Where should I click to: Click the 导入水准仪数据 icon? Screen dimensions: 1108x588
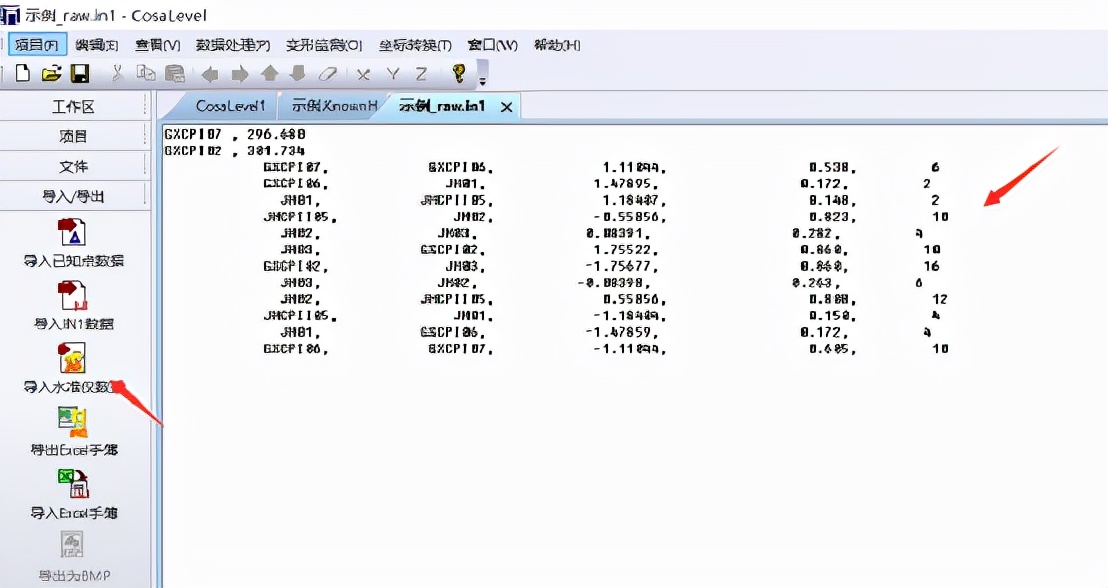(73, 358)
